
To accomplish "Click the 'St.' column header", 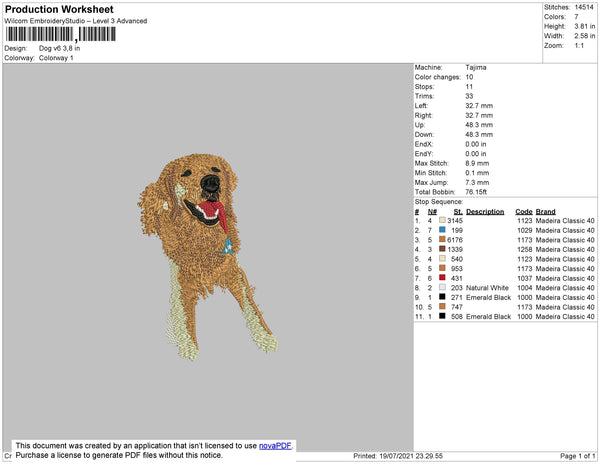I will pyautogui.click(x=458, y=212).
